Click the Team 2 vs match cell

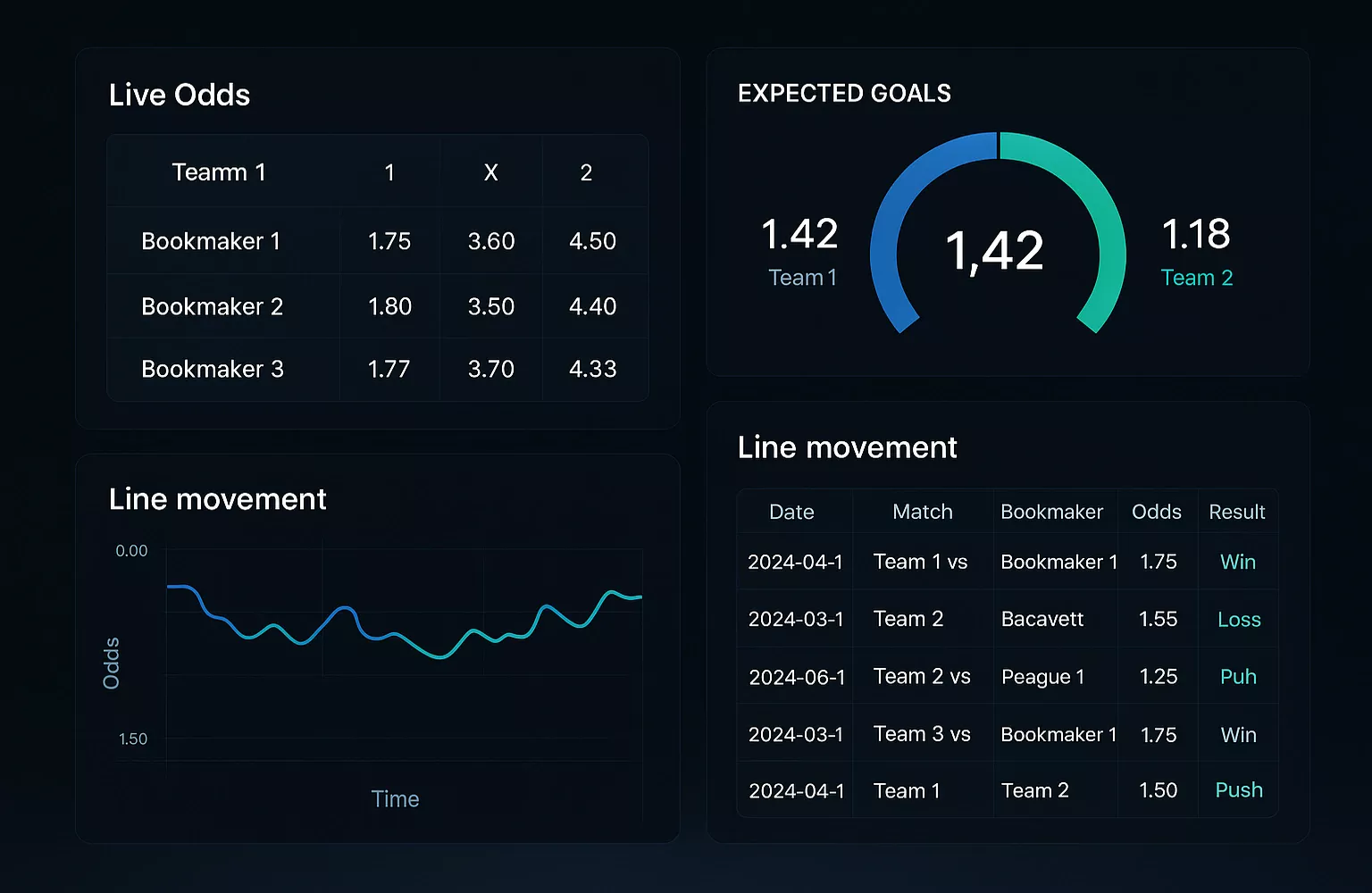(x=922, y=677)
